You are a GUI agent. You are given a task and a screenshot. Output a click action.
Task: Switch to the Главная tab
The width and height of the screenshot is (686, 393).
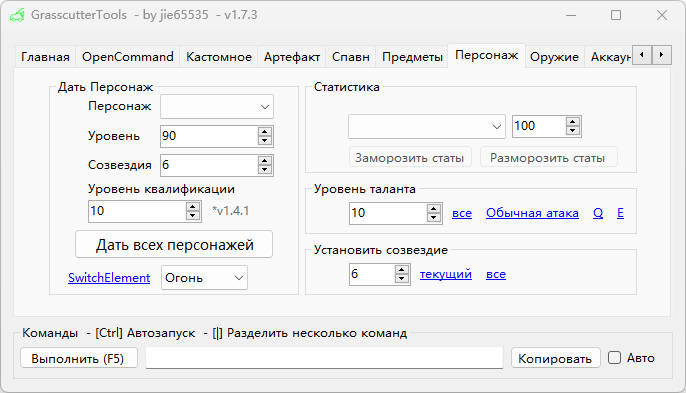[46, 57]
